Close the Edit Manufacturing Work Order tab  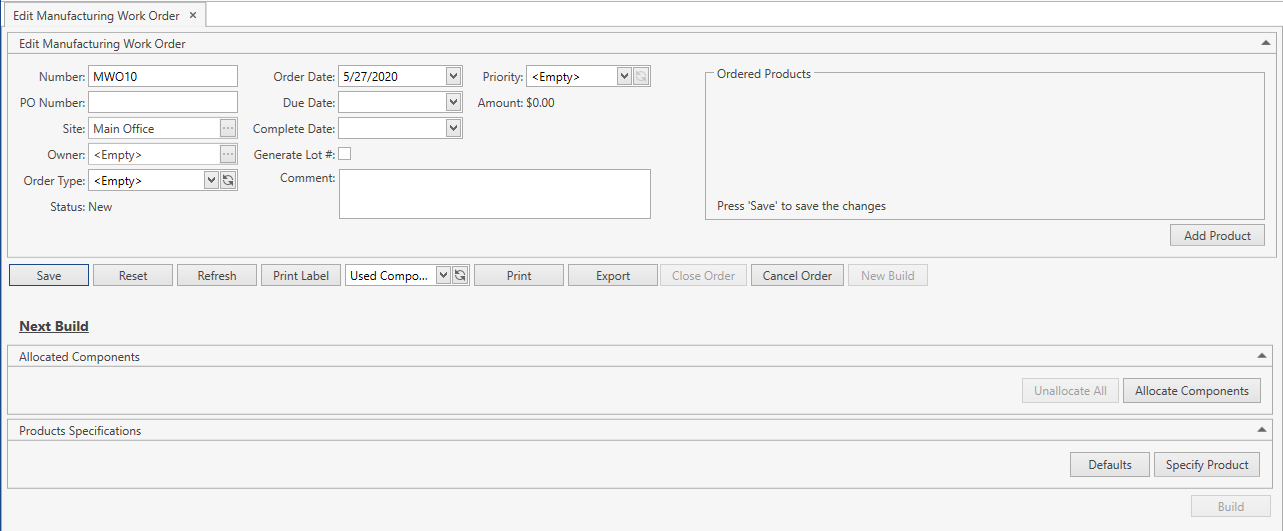(193, 15)
